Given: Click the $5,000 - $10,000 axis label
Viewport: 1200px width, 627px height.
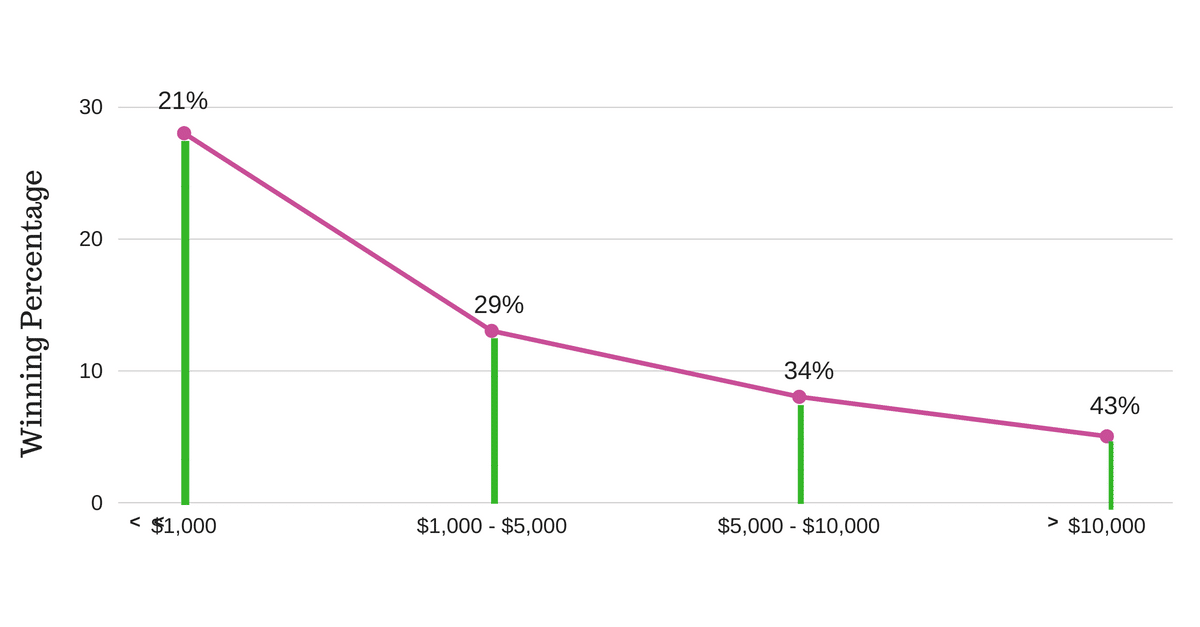Looking at the screenshot, I should tap(798, 526).
